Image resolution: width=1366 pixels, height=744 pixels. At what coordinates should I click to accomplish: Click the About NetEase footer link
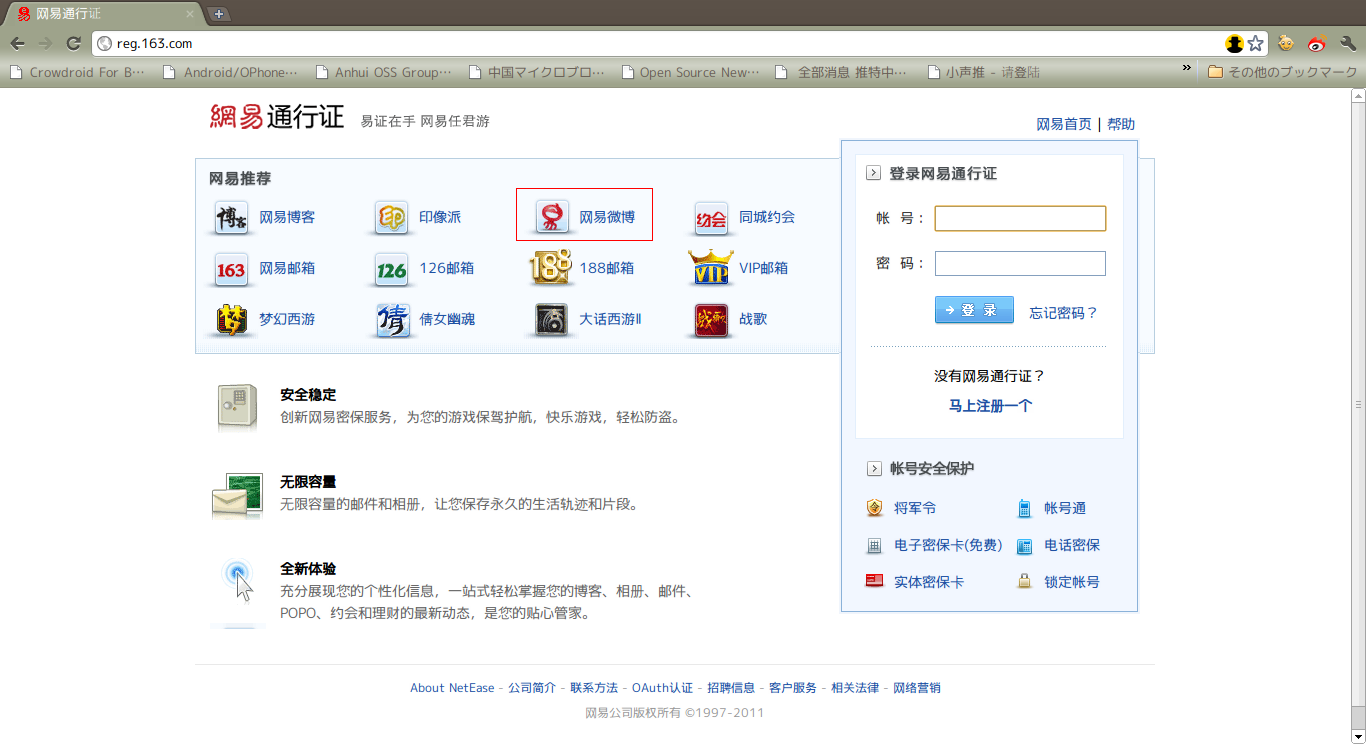pyautogui.click(x=452, y=688)
